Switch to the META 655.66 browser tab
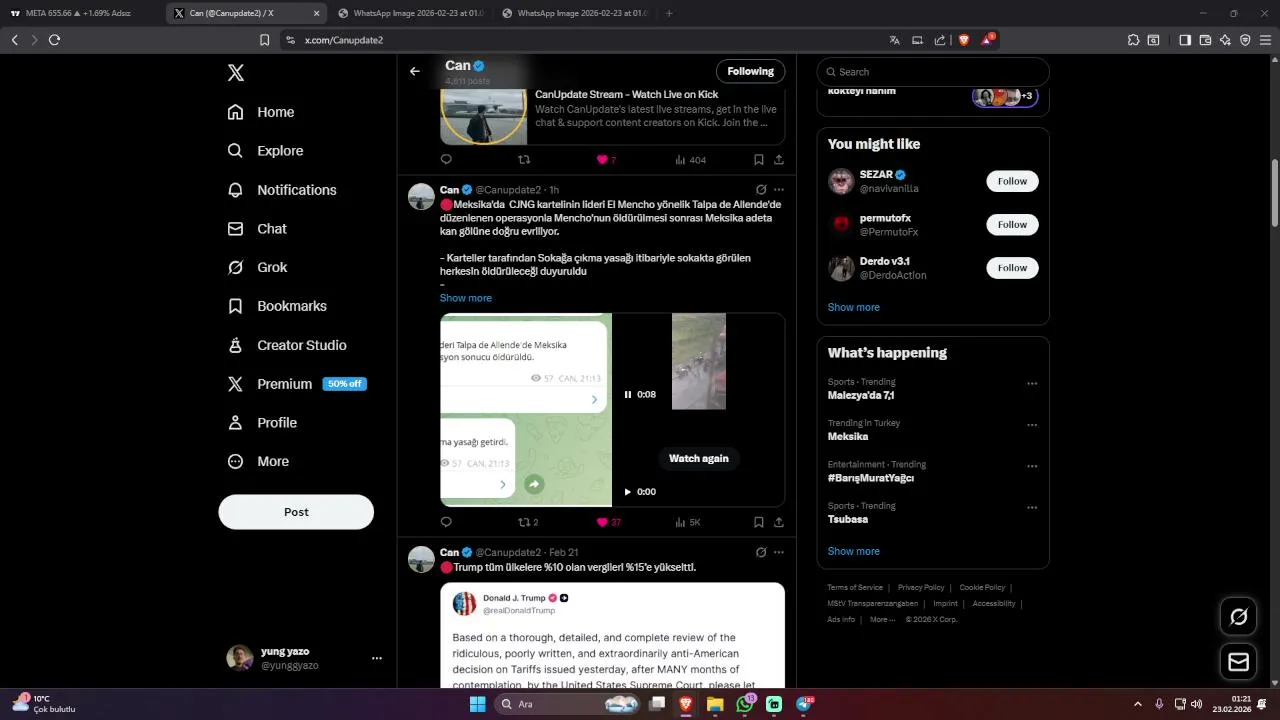The width and height of the screenshot is (1280, 720). [79, 13]
